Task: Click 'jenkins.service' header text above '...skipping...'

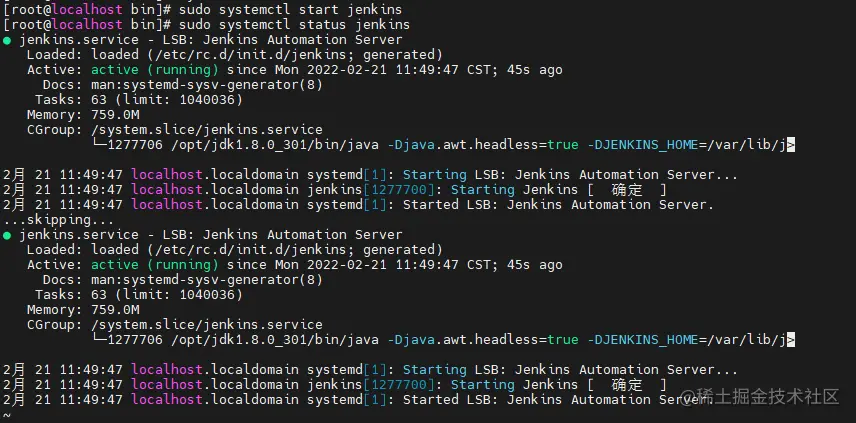Action: pos(79,40)
